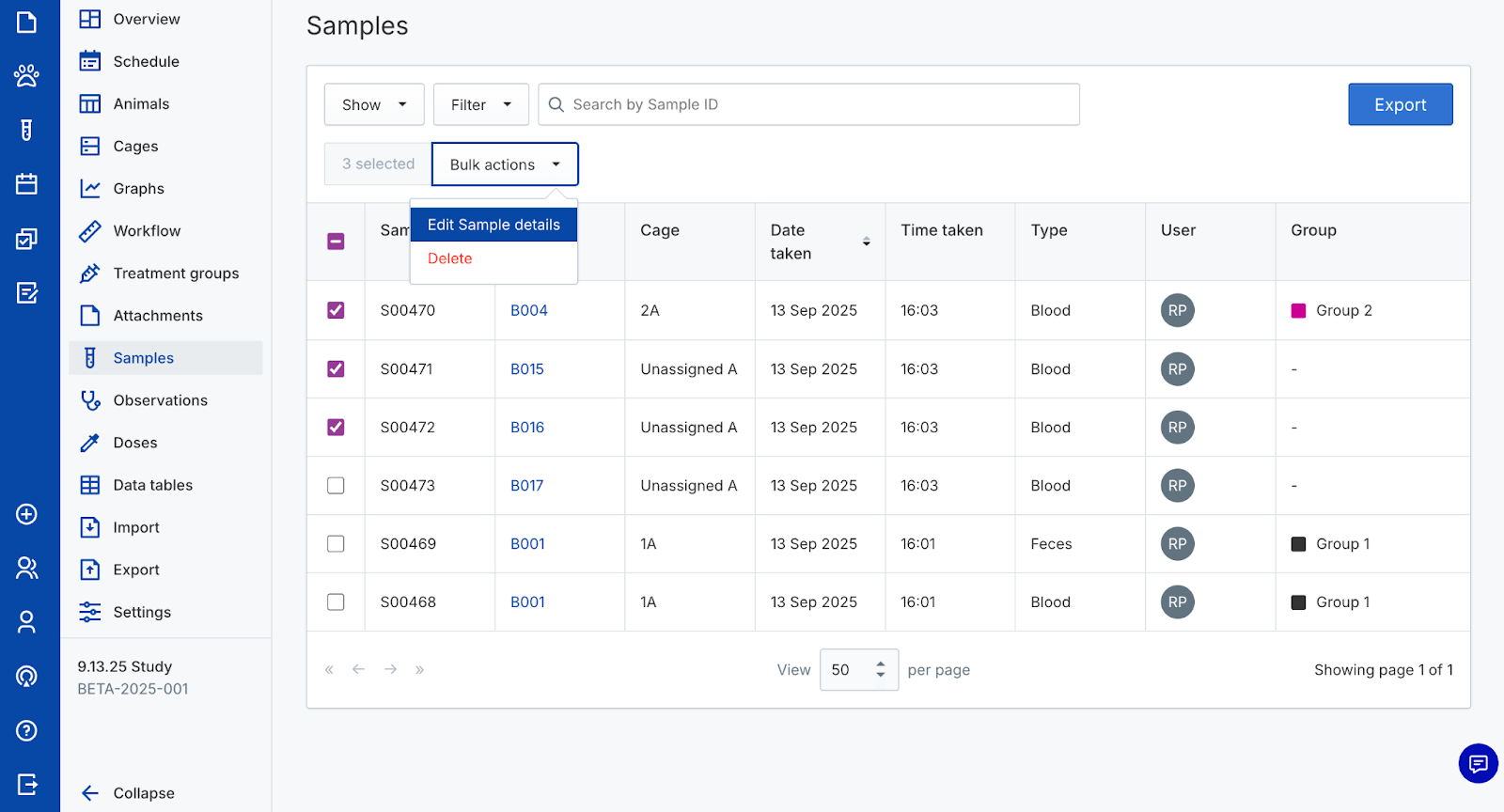
Task: Click the paw print icon in left rail
Action: 26,75
